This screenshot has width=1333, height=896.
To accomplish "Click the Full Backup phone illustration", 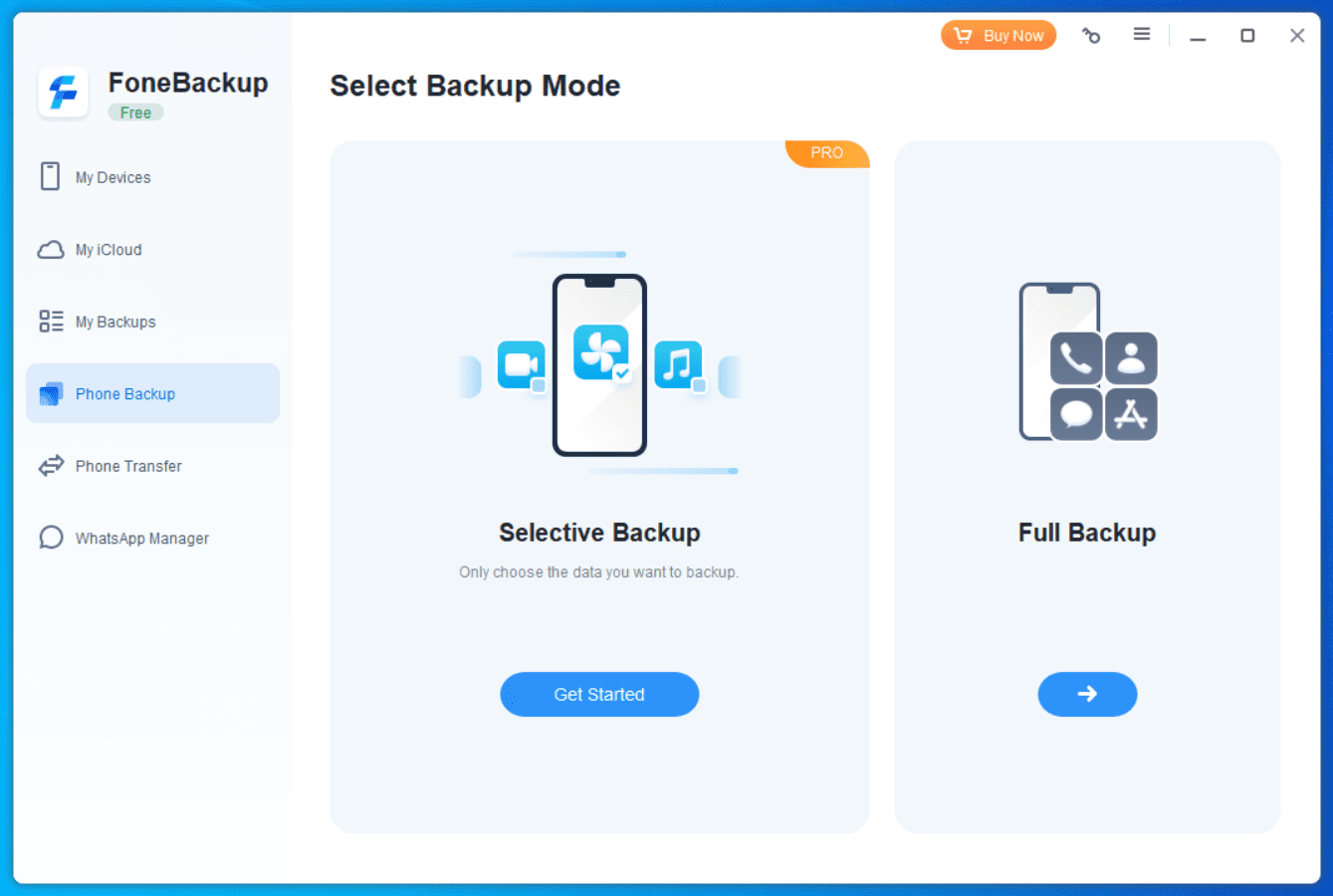I will point(1087,362).
